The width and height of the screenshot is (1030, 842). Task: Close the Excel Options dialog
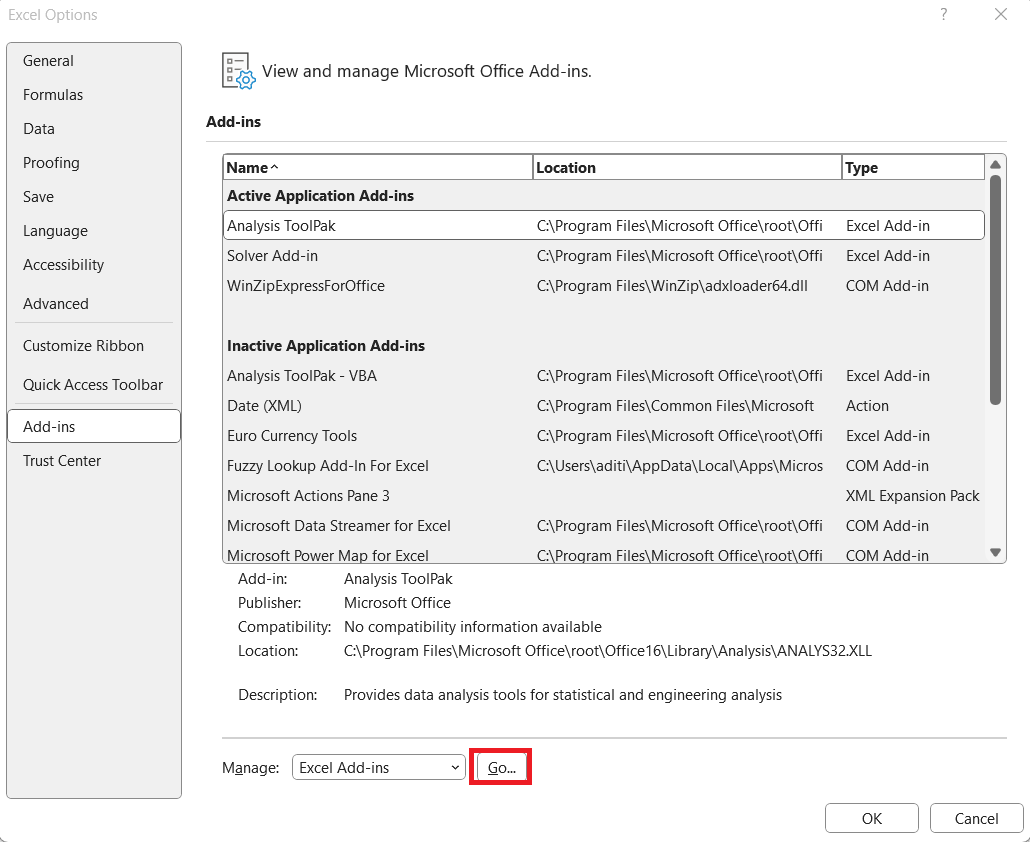pos(1000,14)
